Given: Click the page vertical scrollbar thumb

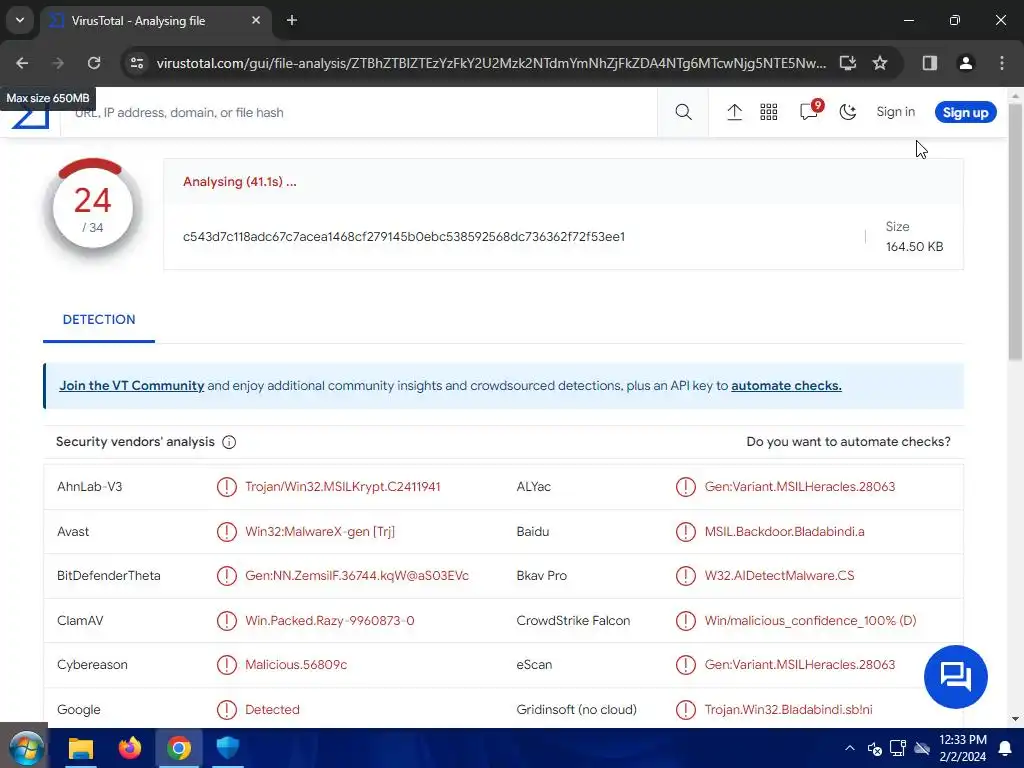Looking at the screenshot, I should (1015, 232).
